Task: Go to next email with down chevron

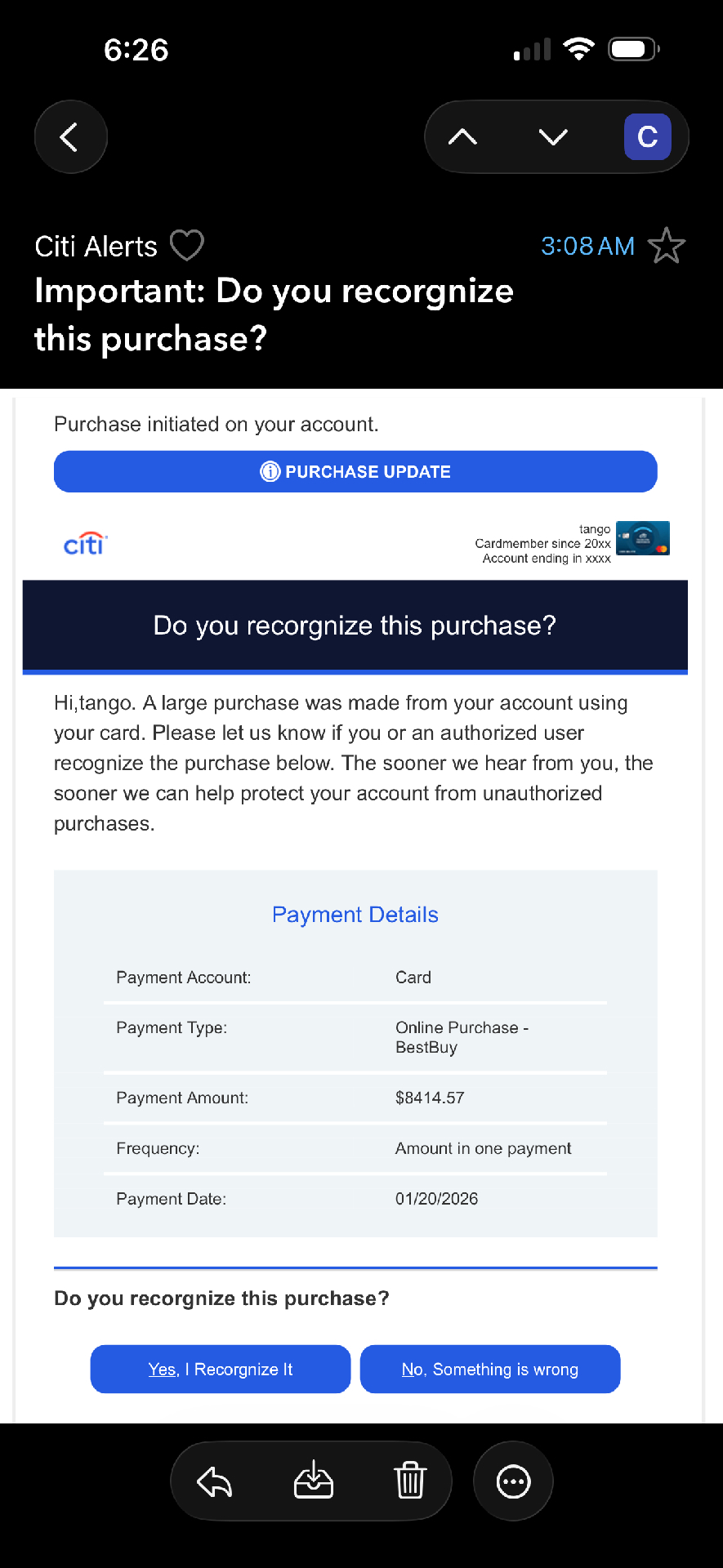Action: click(x=553, y=136)
